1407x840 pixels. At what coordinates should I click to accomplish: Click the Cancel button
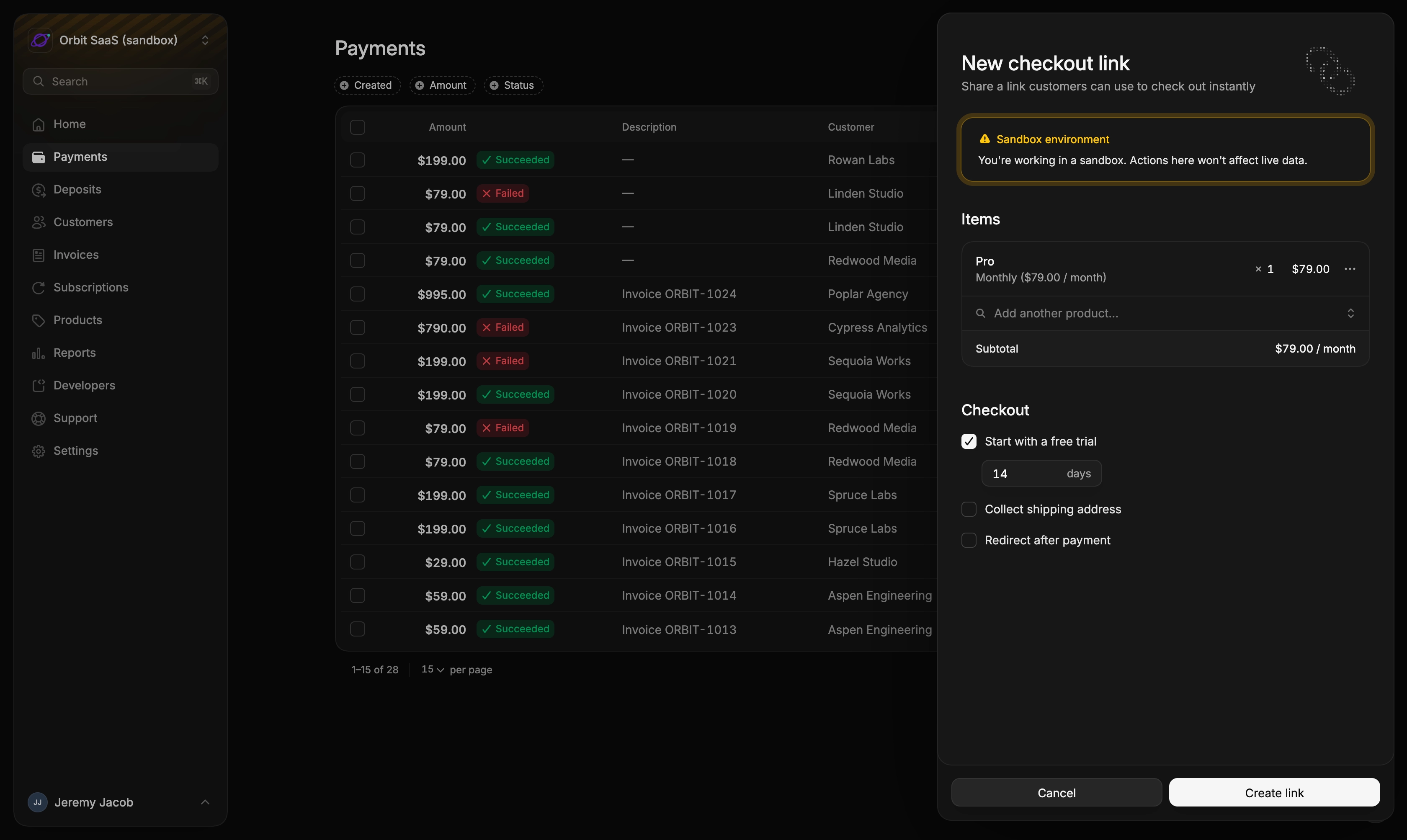click(1056, 792)
